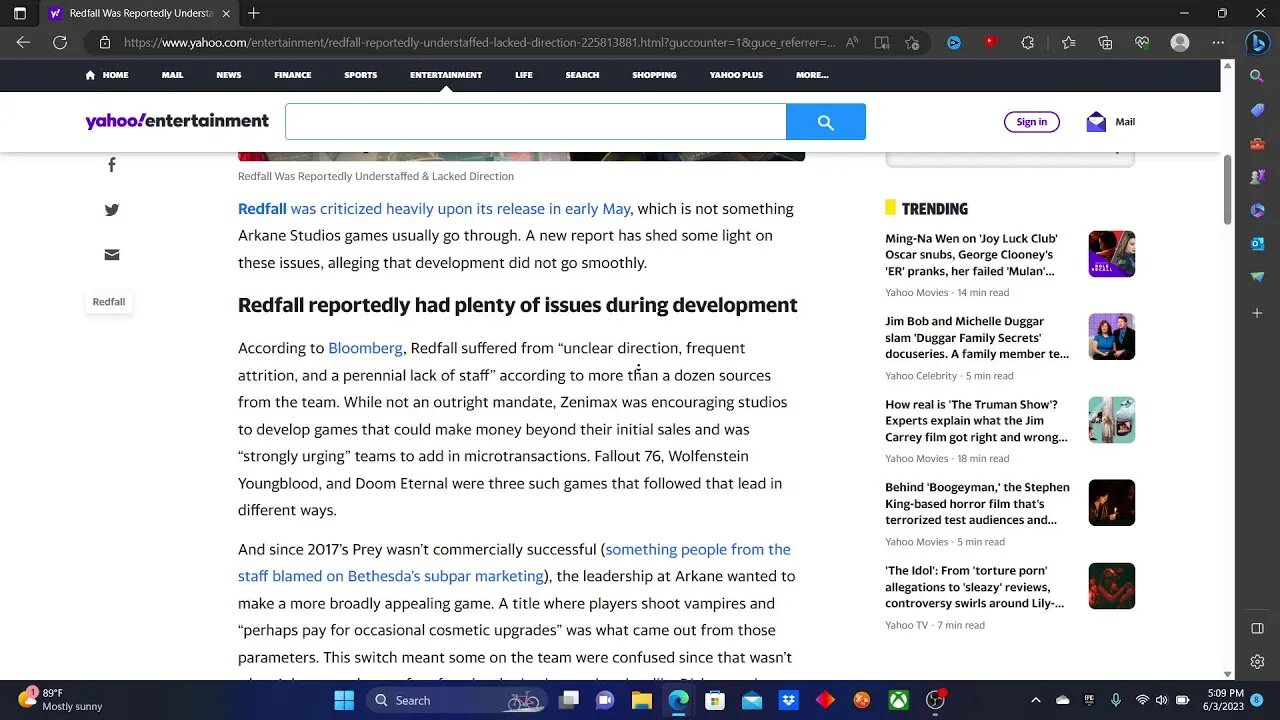Click the address bar URL
This screenshot has height=720, width=1280.
click(x=479, y=43)
